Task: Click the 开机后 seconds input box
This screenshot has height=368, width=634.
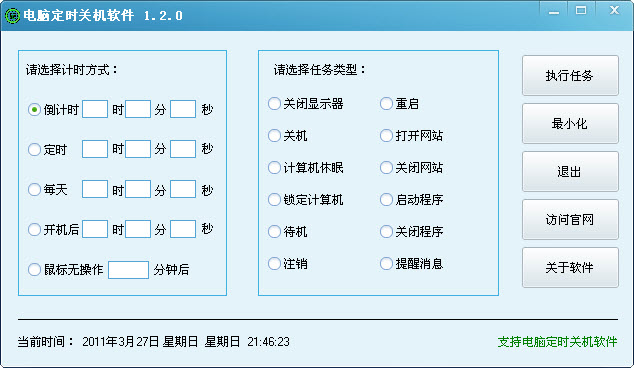Action: [x=183, y=229]
